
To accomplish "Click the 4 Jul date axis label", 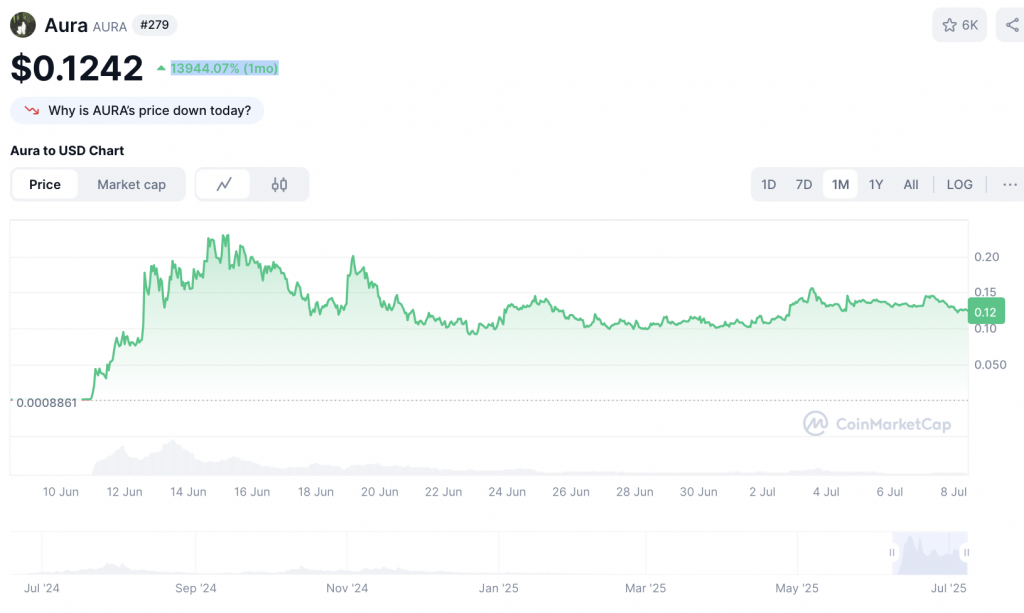I will pyautogui.click(x=826, y=492).
